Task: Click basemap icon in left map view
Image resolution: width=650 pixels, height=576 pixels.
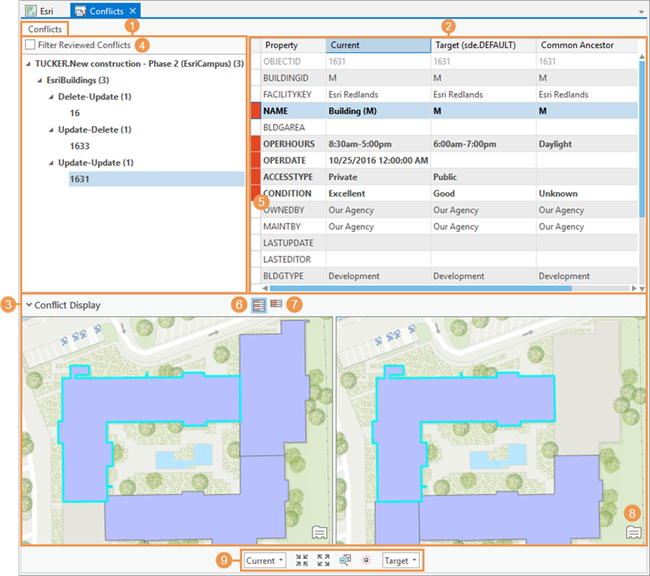Action: (x=320, y=533)
